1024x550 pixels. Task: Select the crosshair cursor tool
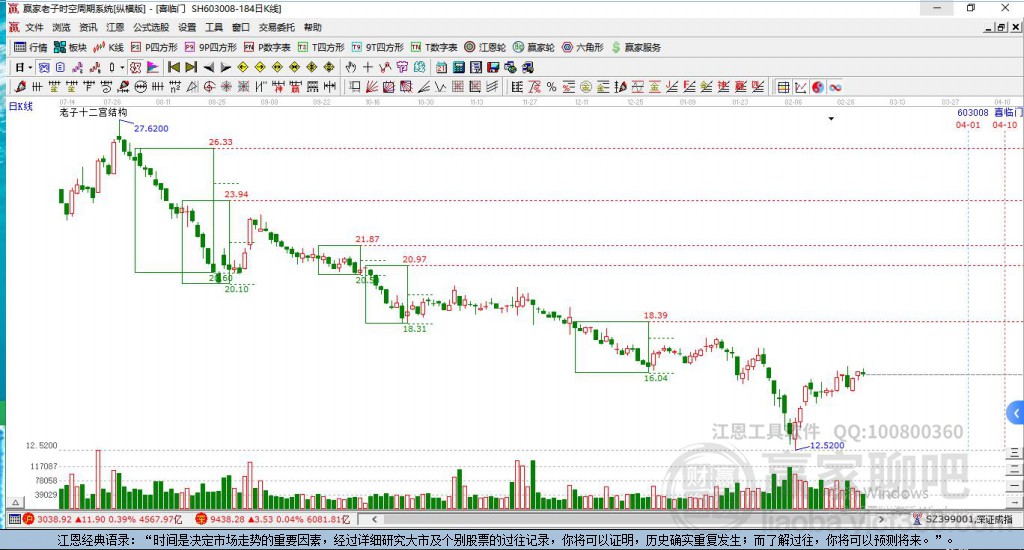[x=368, y=67]
